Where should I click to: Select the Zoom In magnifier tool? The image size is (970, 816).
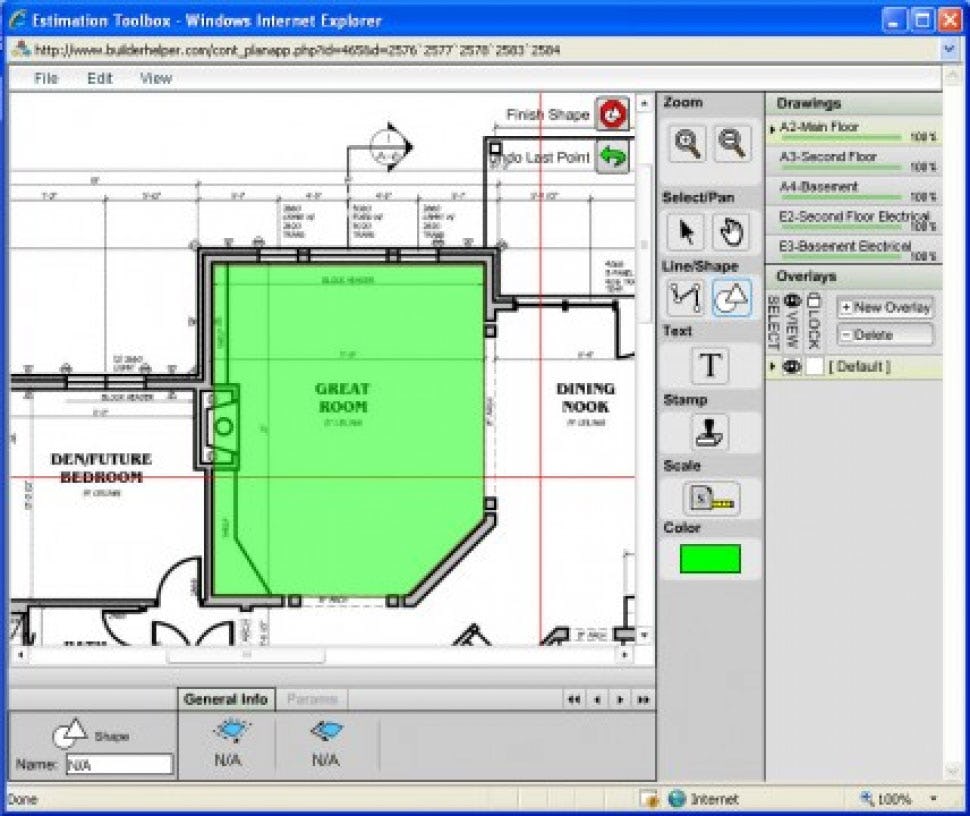[685, 144]
